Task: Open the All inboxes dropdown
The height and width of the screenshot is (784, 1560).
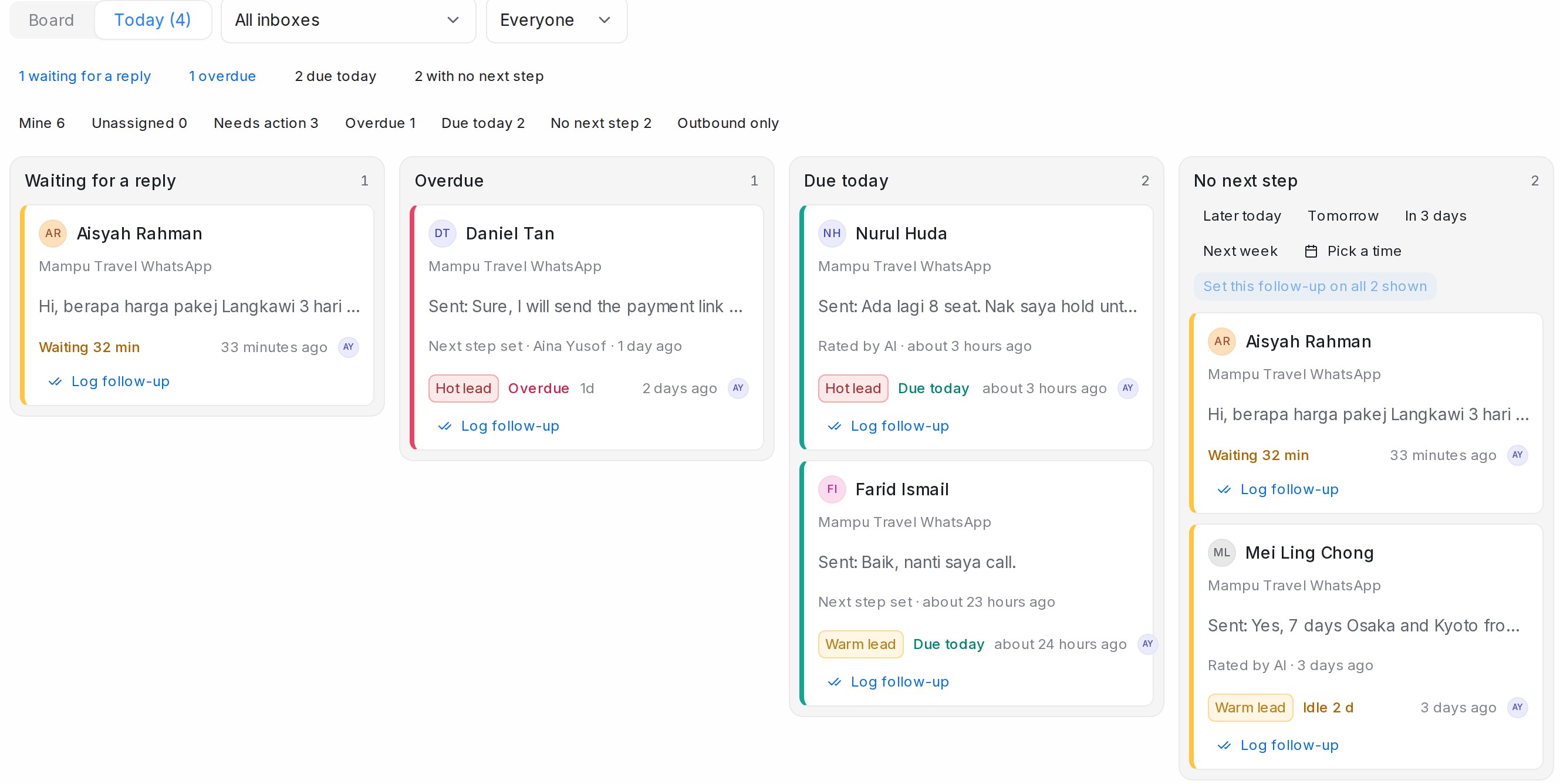Action: (348, 21)
